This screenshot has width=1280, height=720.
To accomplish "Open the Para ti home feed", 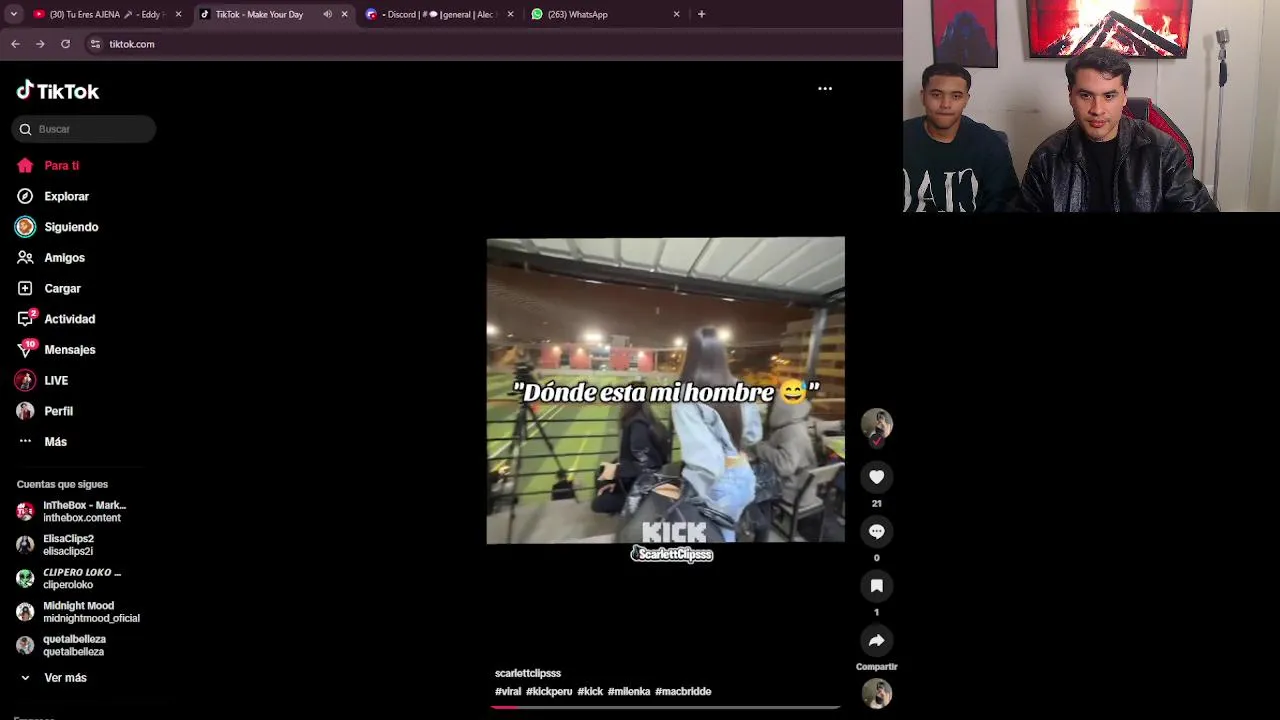I will [61, 166].
